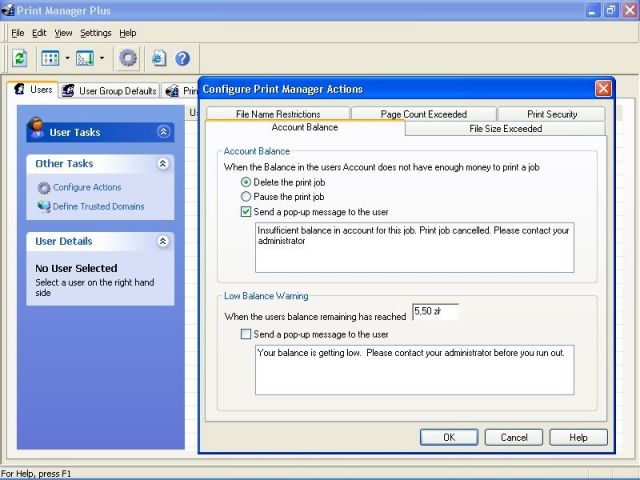Click the web report document toolbar icon
640x480 pixels.
coord(159,58)
